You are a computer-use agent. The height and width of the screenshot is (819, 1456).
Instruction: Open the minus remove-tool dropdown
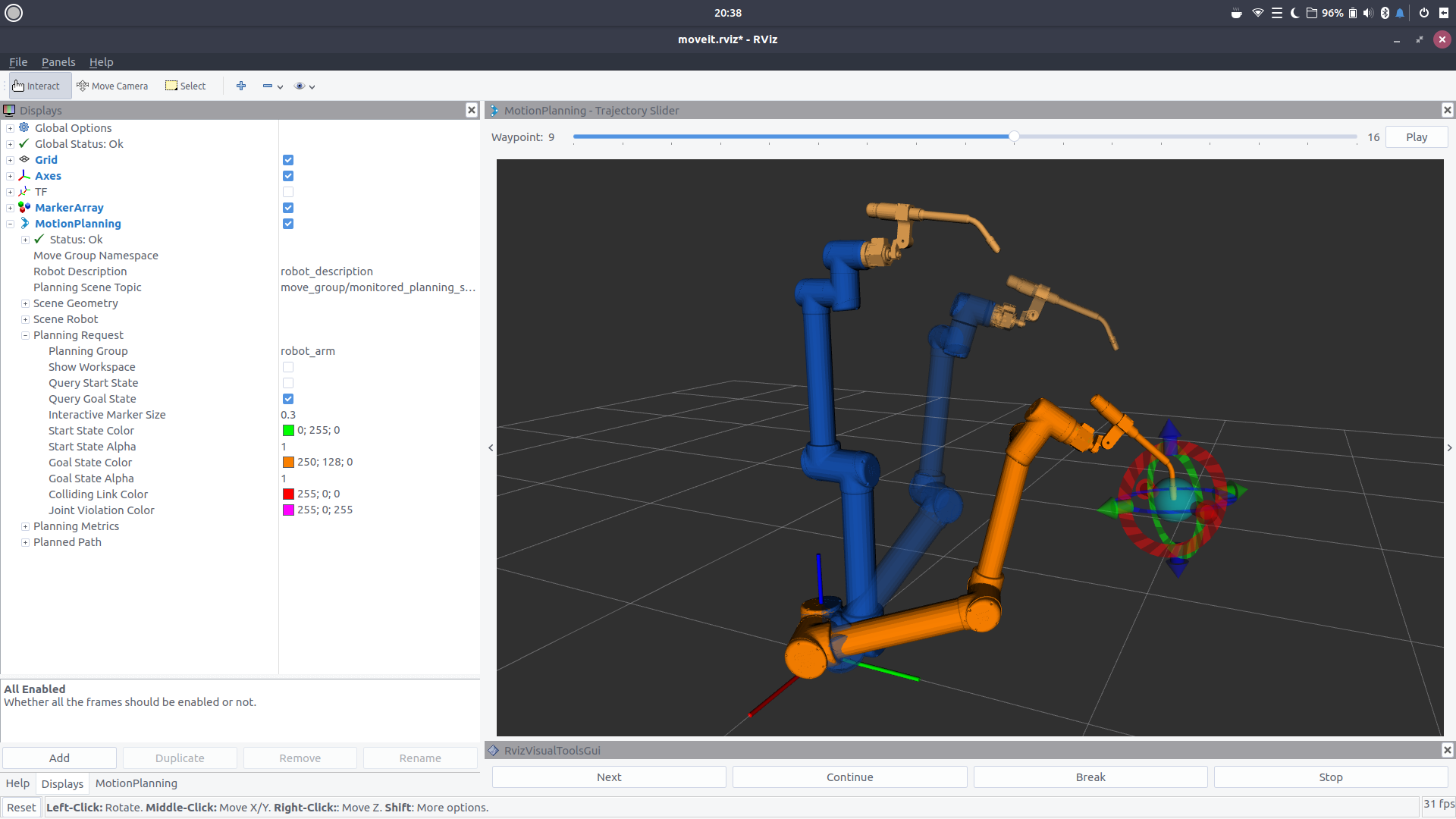point(272,86)
